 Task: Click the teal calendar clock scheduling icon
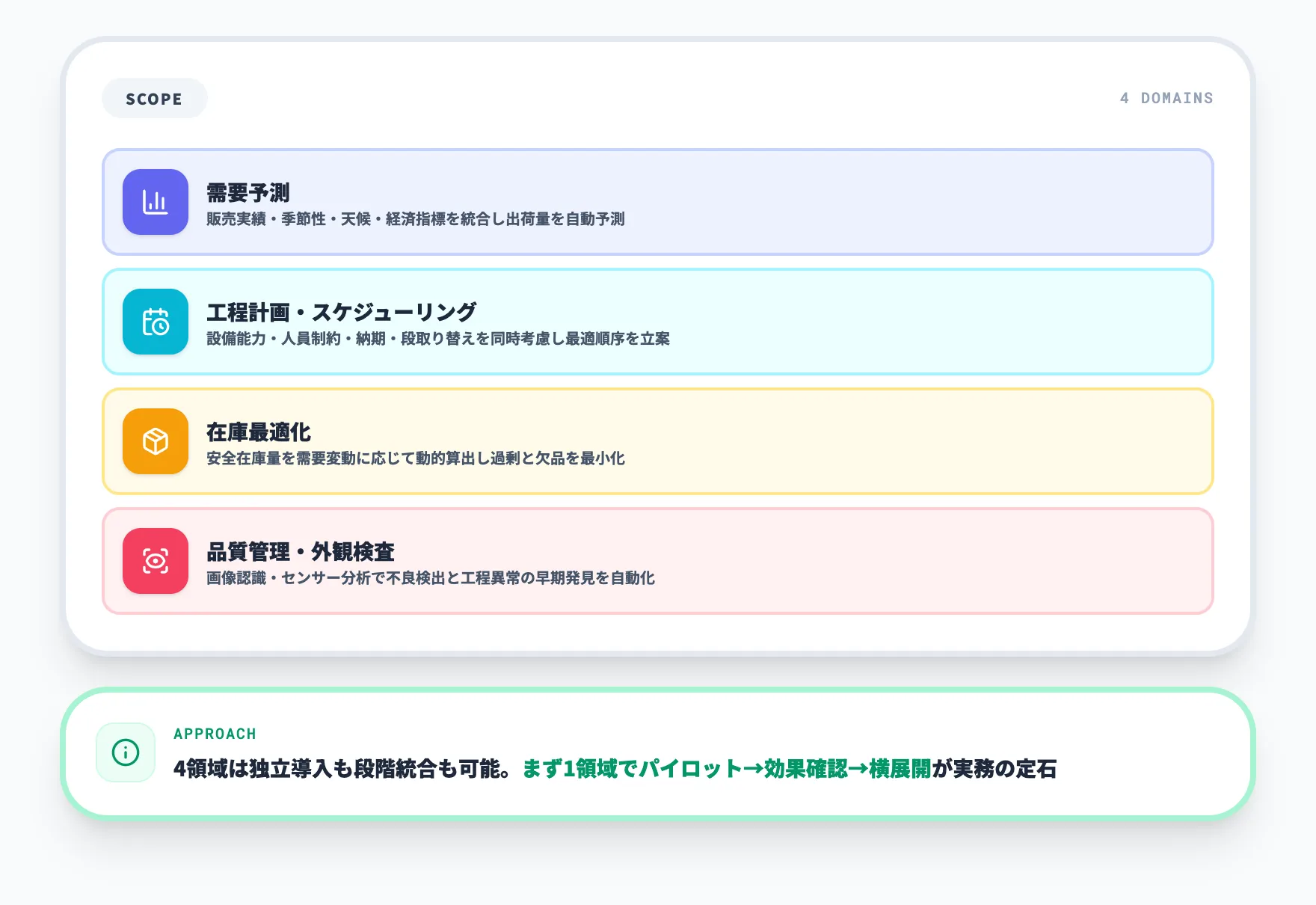pos(156,322)
